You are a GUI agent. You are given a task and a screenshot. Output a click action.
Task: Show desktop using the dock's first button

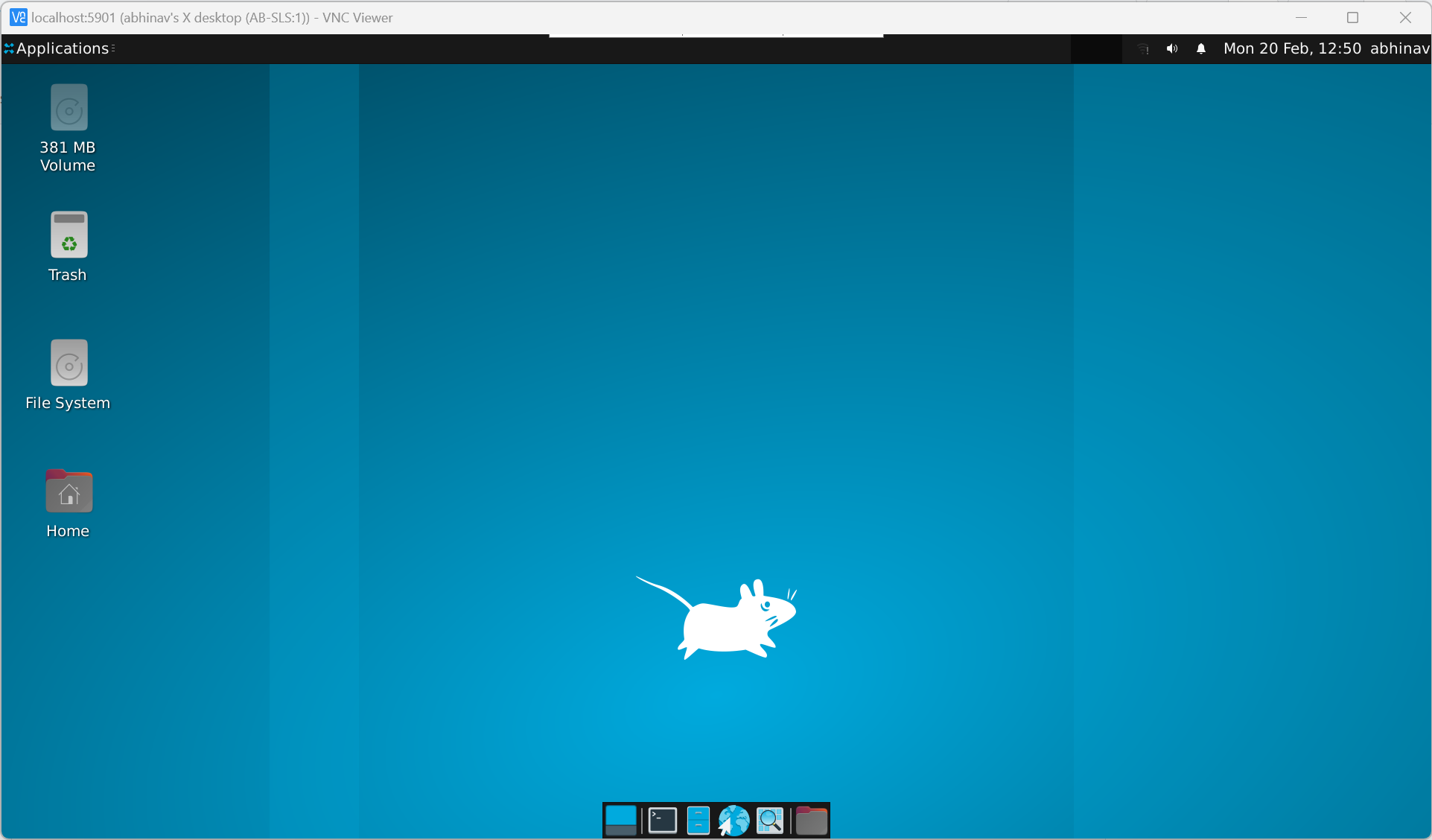tap(620, 820)
